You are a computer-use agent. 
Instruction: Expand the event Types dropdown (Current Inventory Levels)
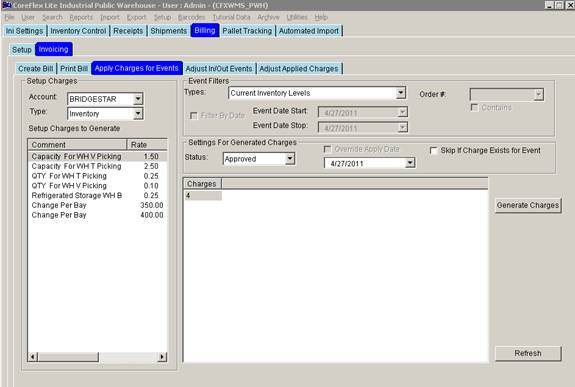click(401, 93)
